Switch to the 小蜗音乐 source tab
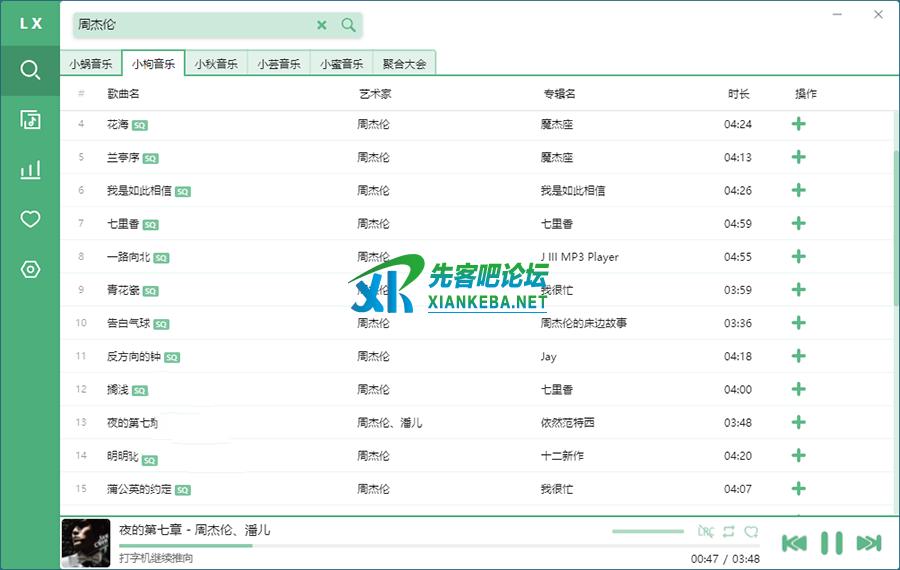900x570 pixels. (91, 63)
